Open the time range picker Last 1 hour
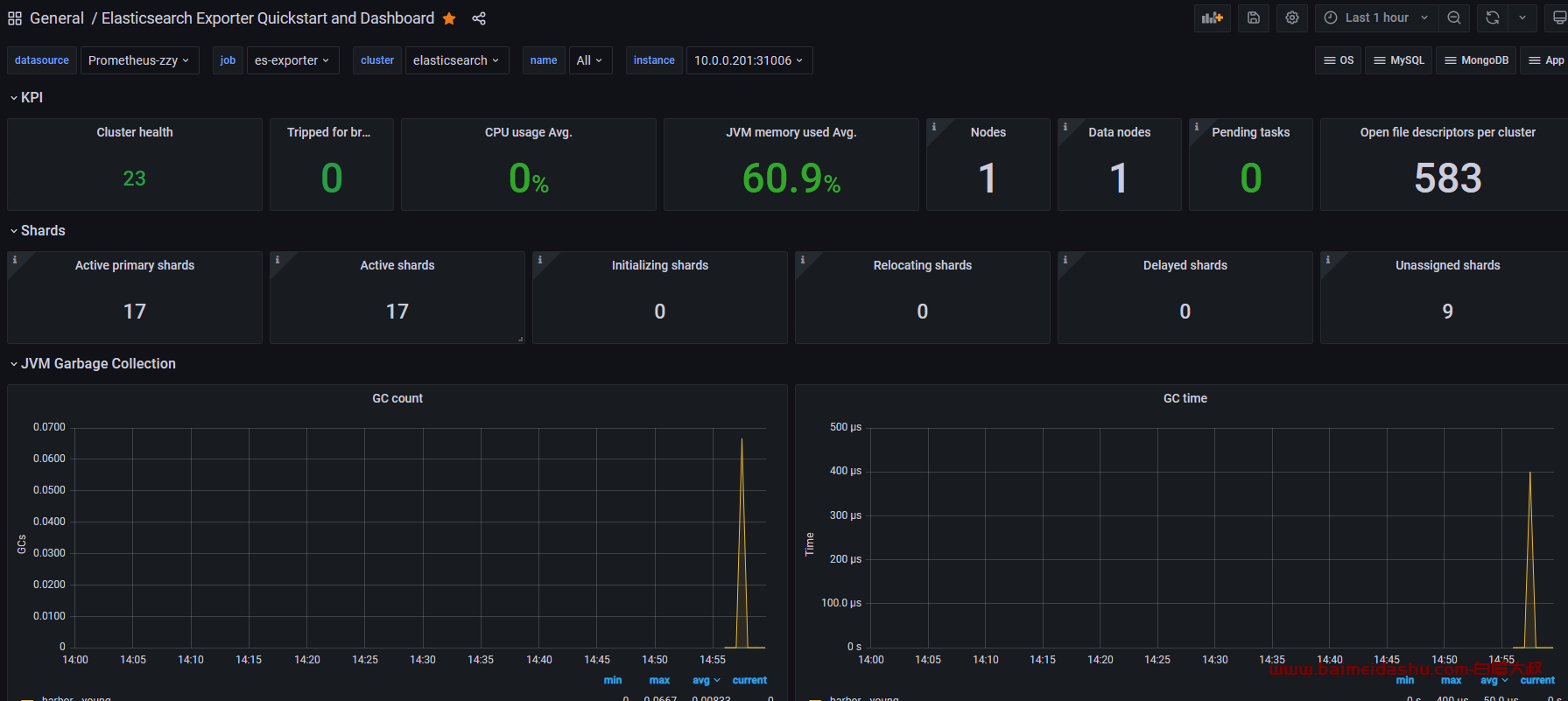 point(1375,18)
